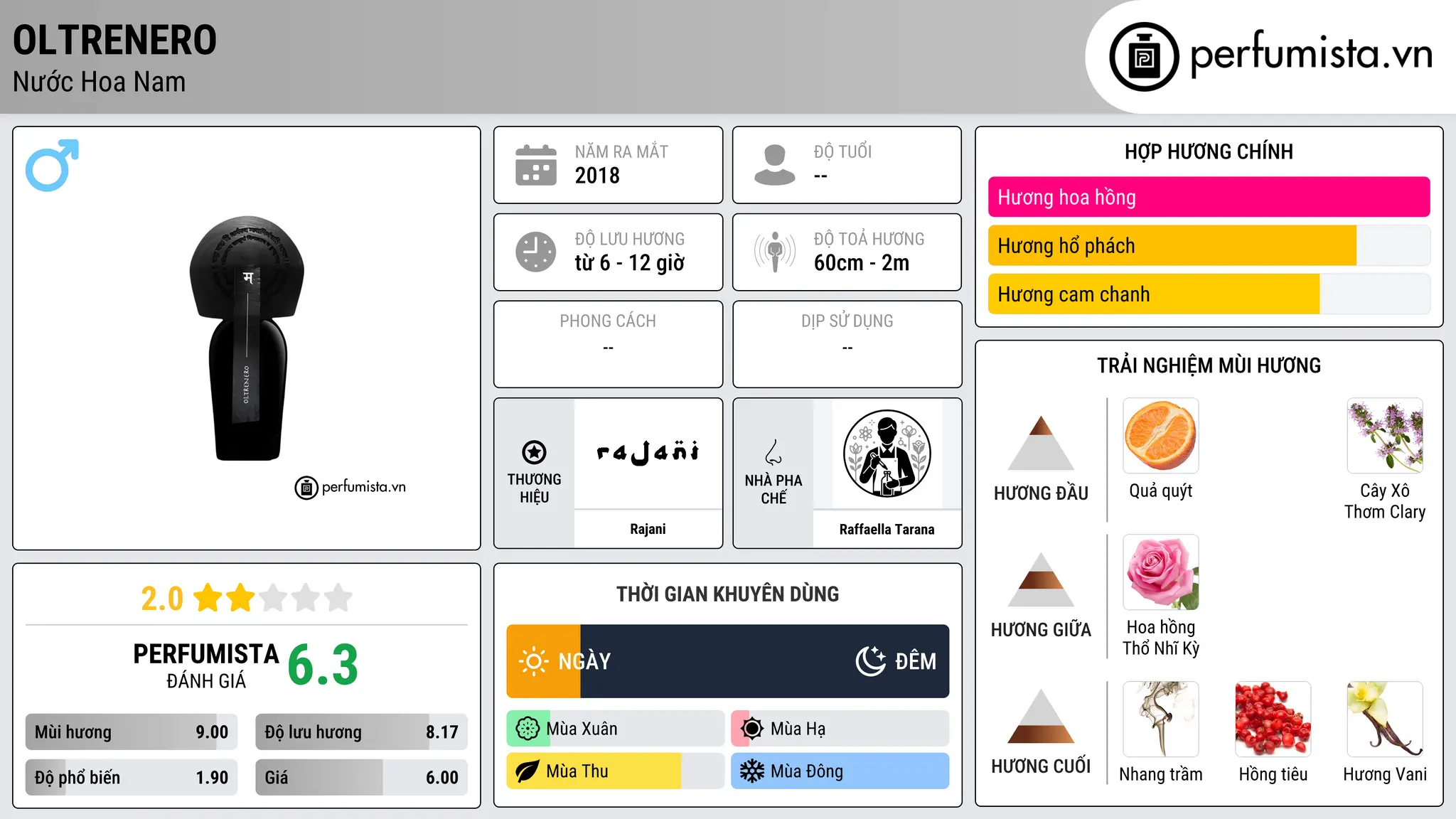Click the Nhang trầm incense image
This screenshot has height=819, width=1456.
click(x=1161, y=719)
